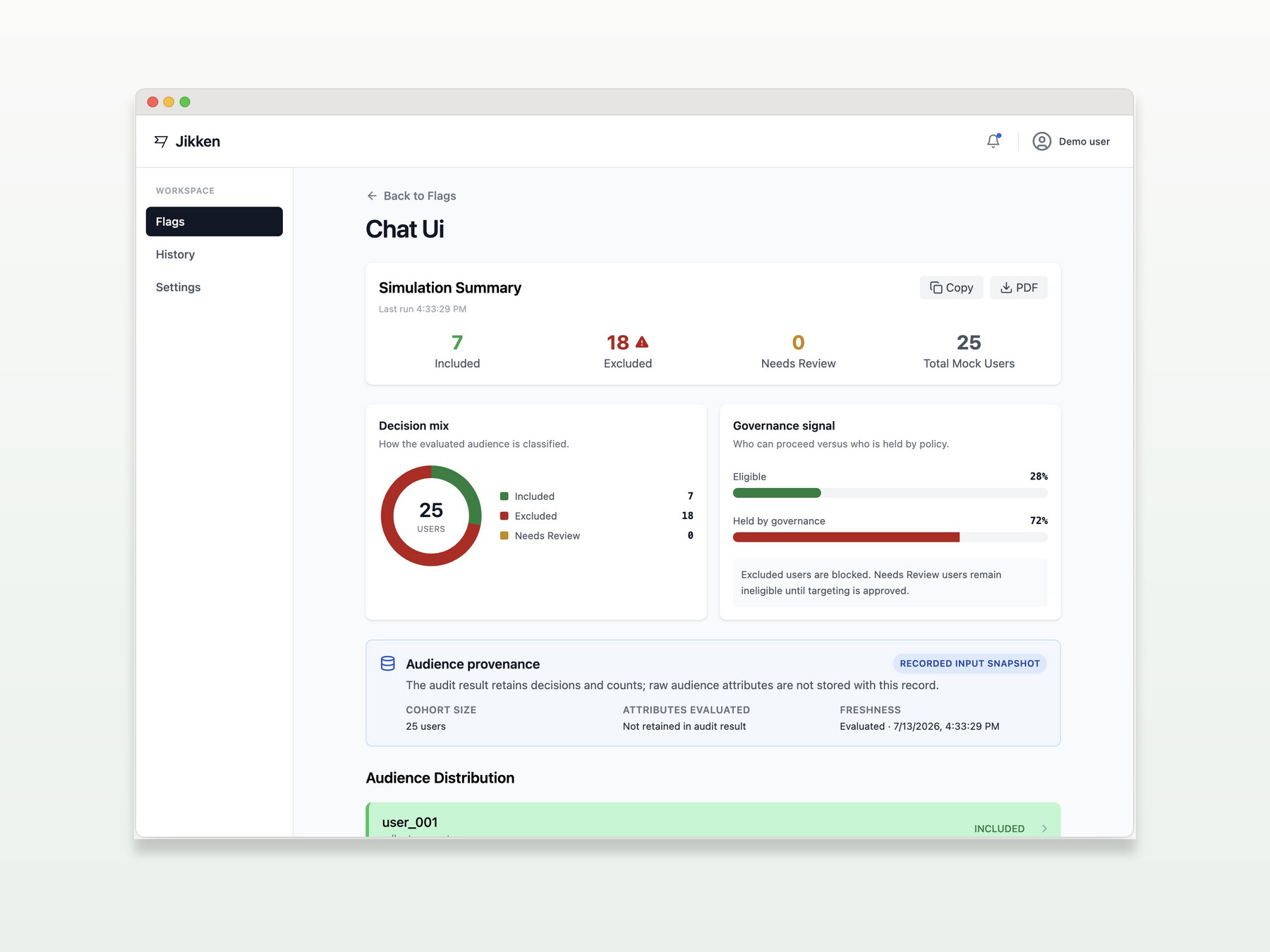Click the Decision mix heading
Viewport: 1270px width, 952px height.
tap(413, 426)
